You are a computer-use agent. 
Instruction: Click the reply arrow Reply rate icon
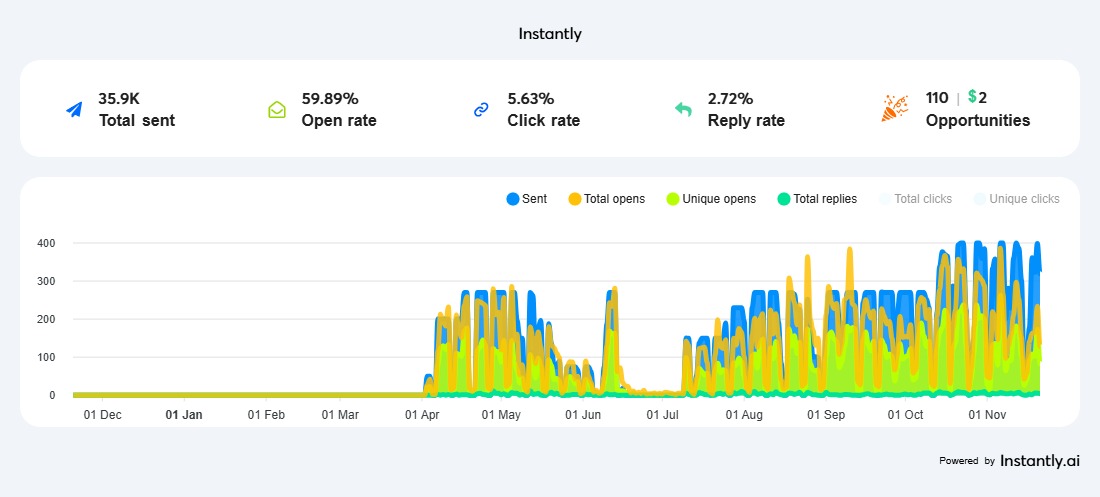(683, 110)
